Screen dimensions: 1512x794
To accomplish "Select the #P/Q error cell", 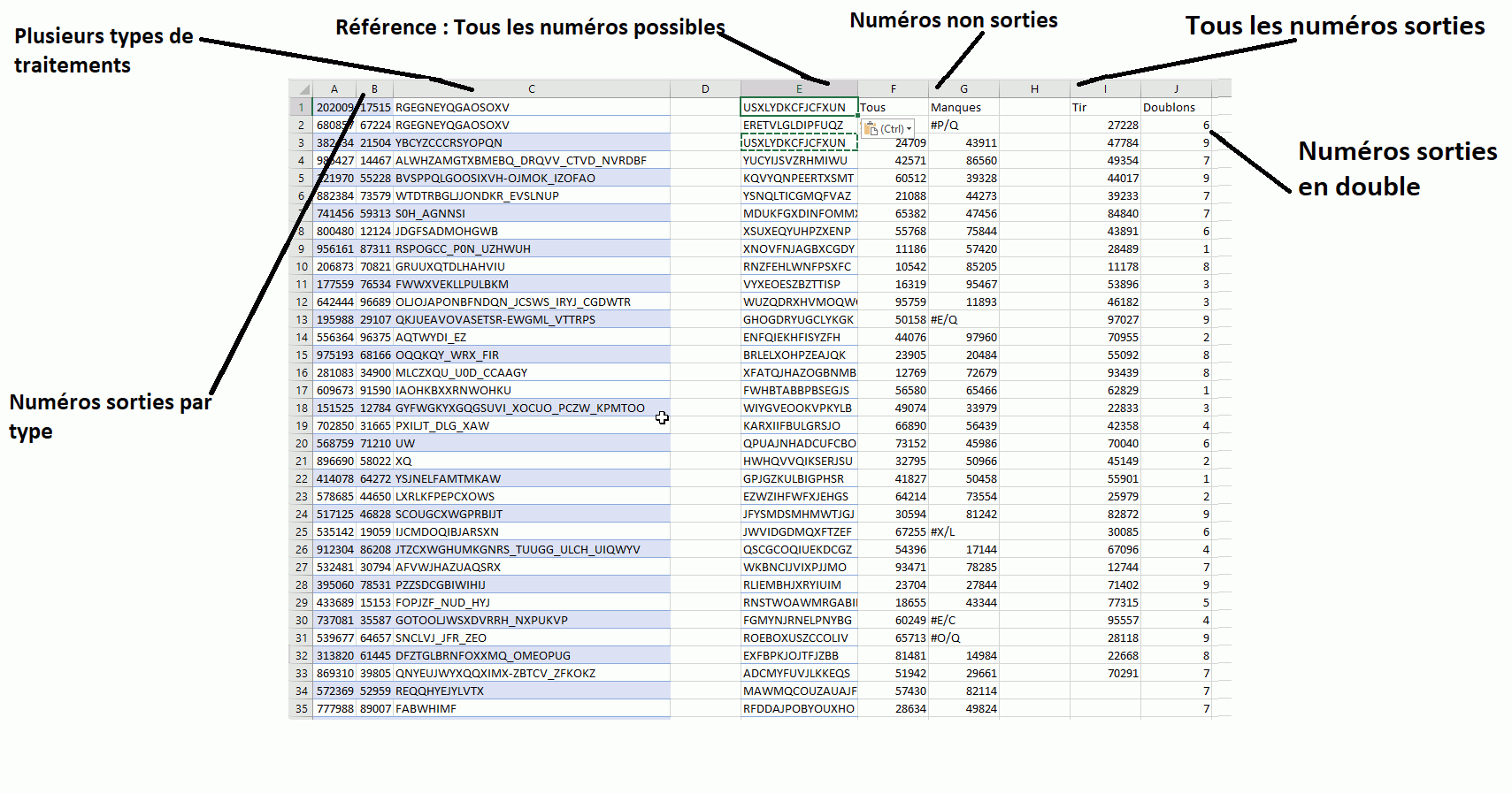I will [964, 125].
